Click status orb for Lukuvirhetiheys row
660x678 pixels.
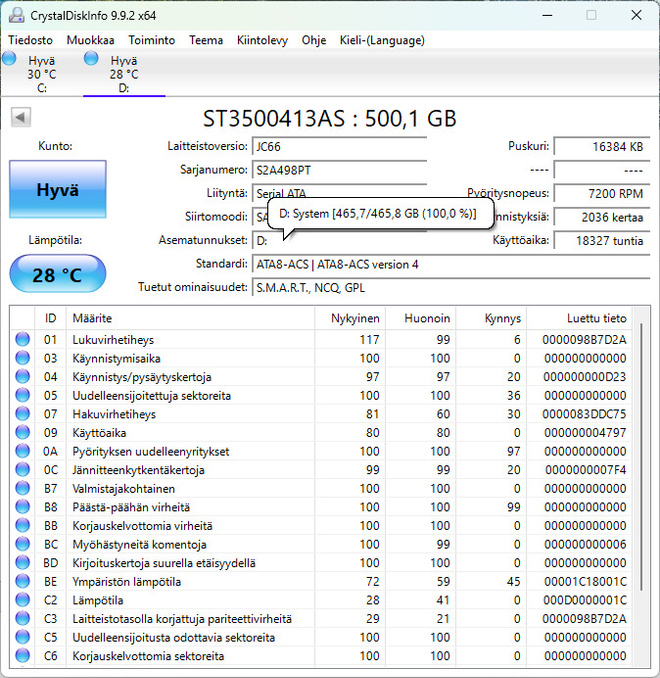(x=22, y=339)
